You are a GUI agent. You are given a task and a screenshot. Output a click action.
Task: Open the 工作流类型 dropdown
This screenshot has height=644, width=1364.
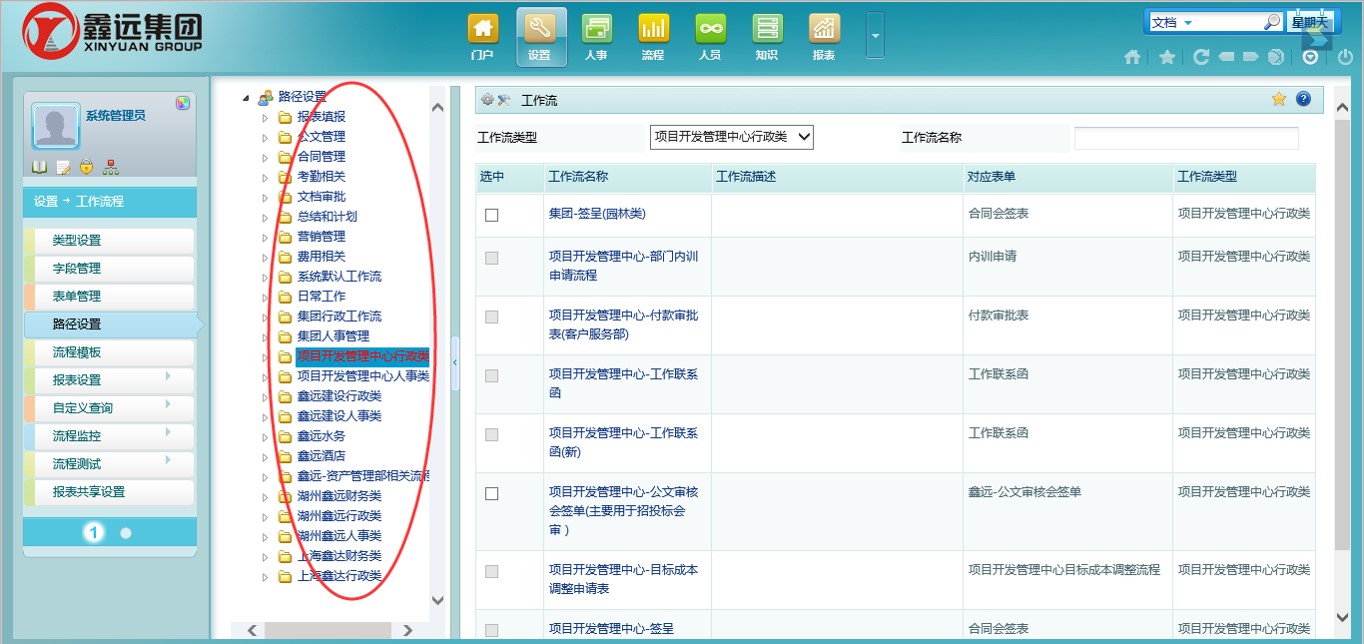point(732,137)
